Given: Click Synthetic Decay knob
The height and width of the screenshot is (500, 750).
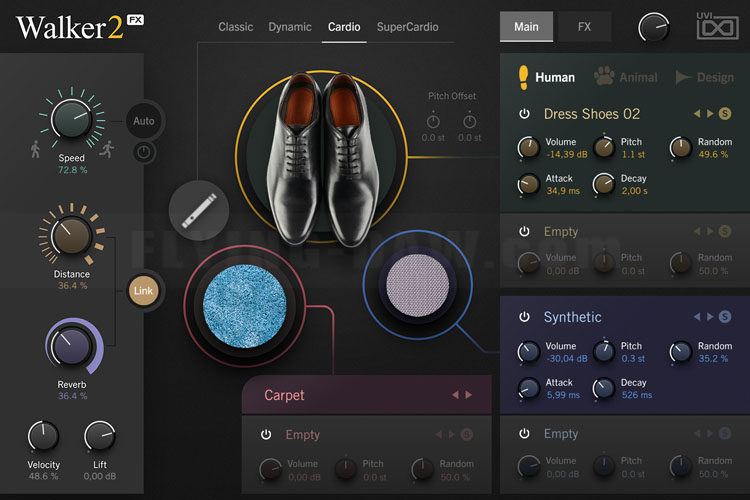Looking at the screenshot, I should (x=604, y=389).
